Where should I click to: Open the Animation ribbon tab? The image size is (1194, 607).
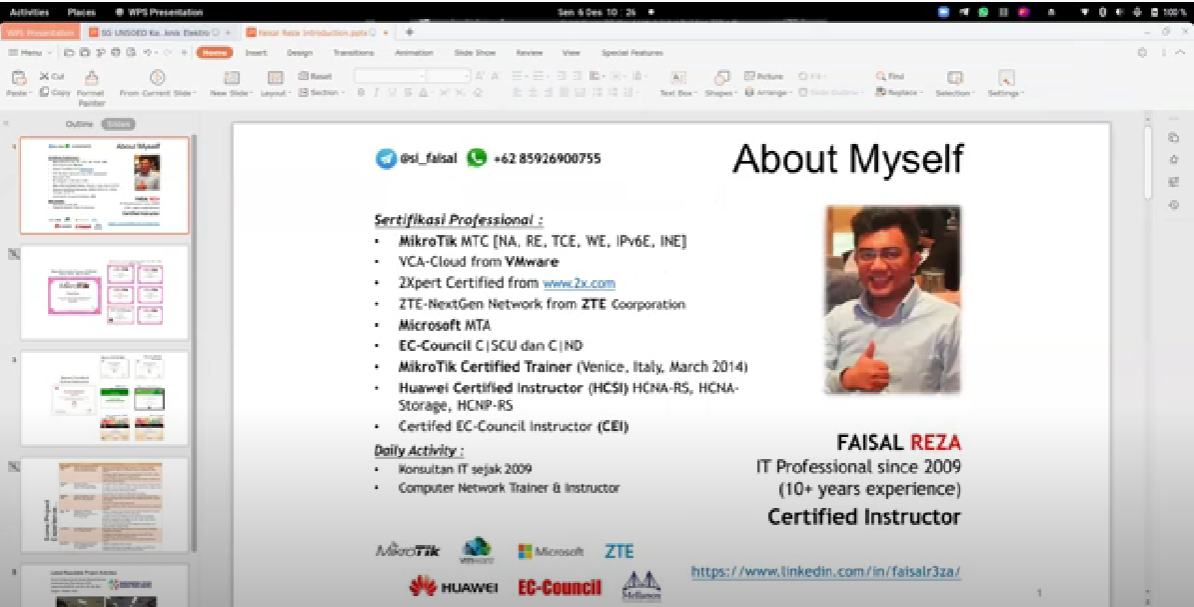tap(413, 53)
